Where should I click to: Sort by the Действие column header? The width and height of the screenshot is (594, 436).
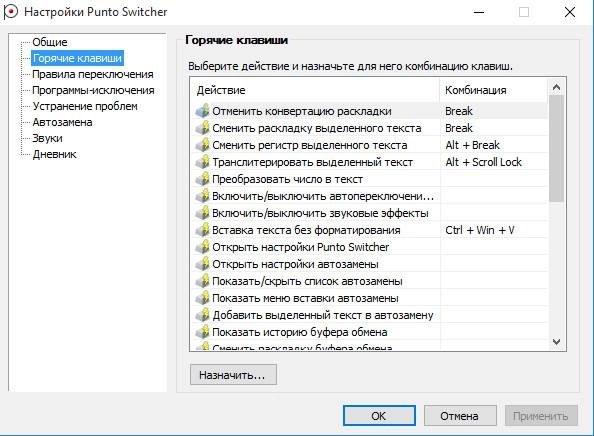pyautogui.click(x=315, y=90)
